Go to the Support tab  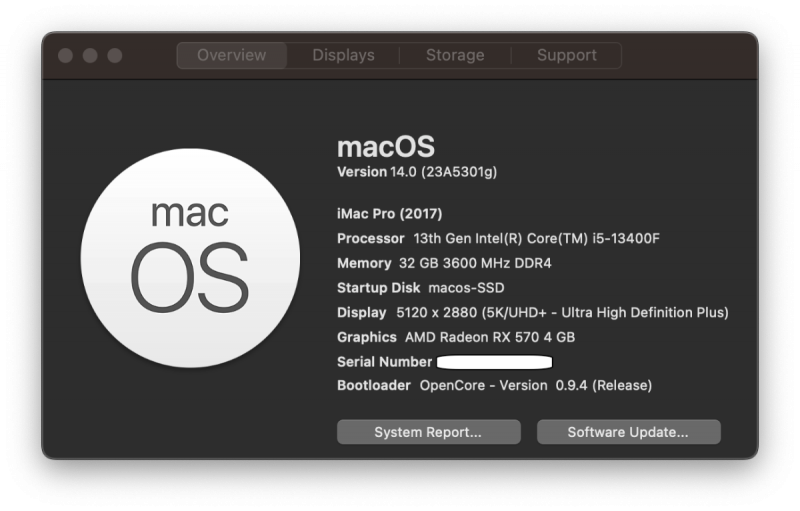[x=566, y=56]
